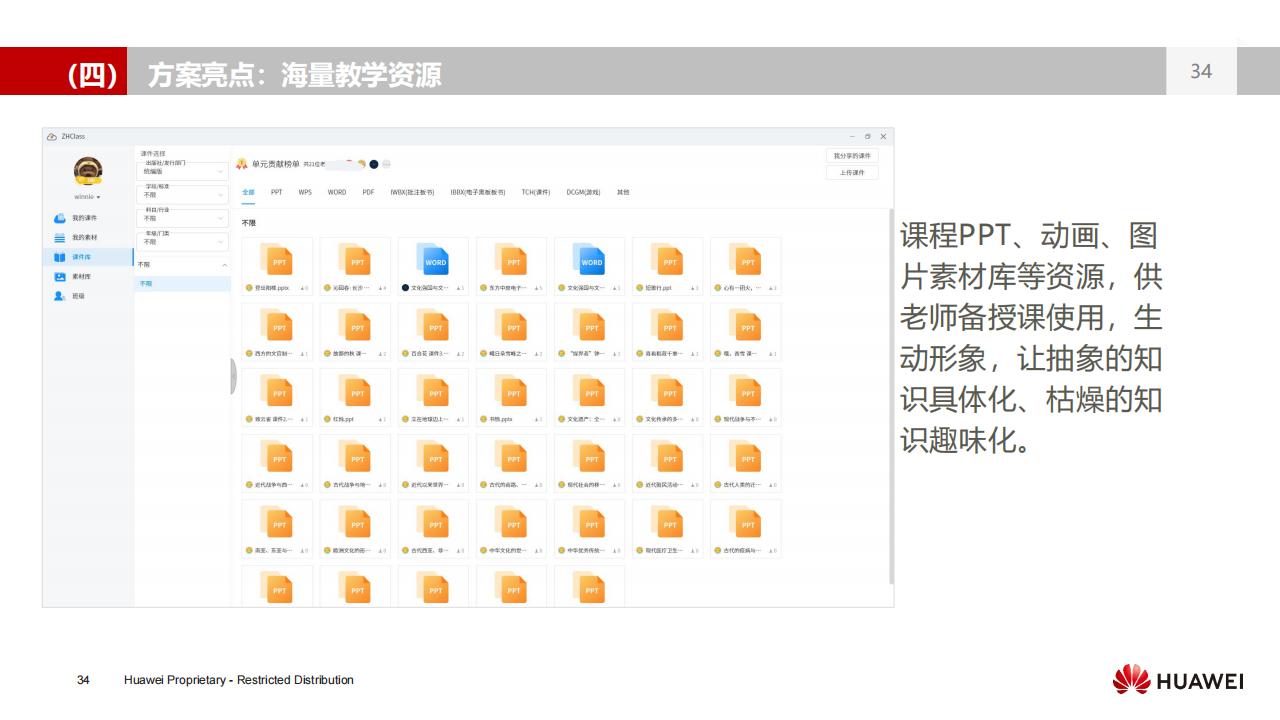Collapse the 不限 filter group chevron
The image size is (1280, 720).
(224, 263)
